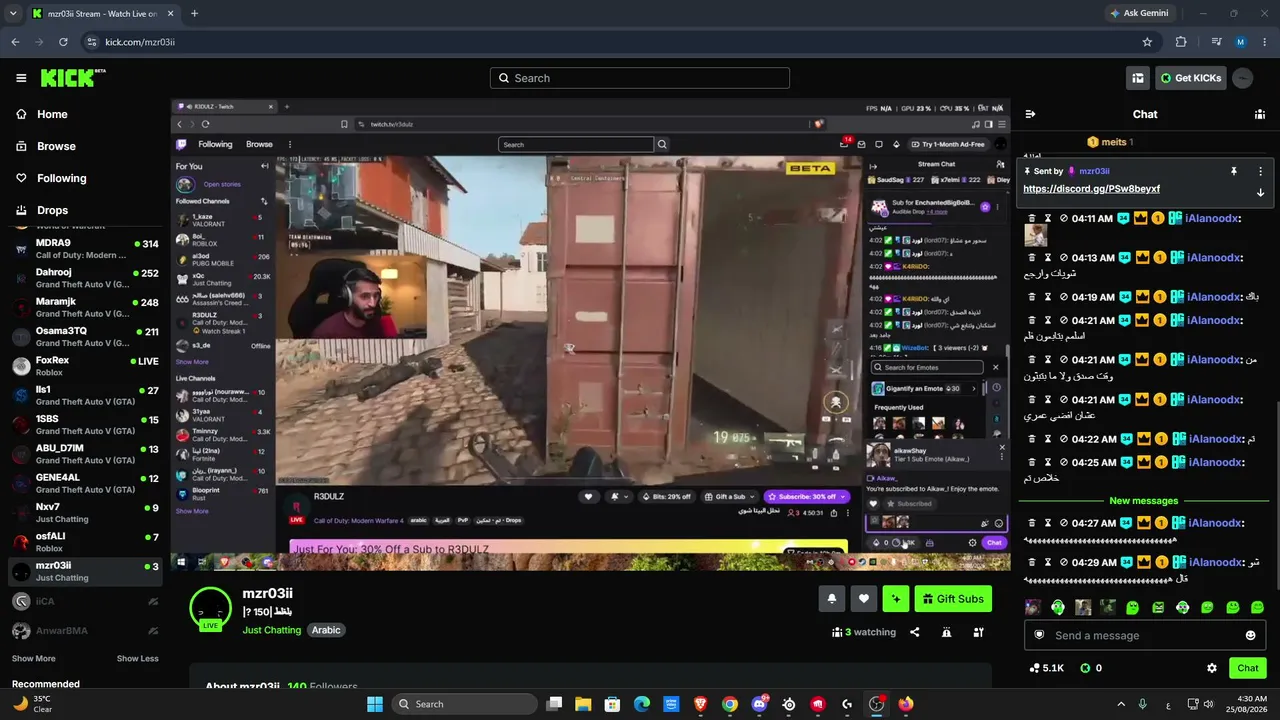Open the chat layout icon beside Get KICKs

coord(1137,78)
